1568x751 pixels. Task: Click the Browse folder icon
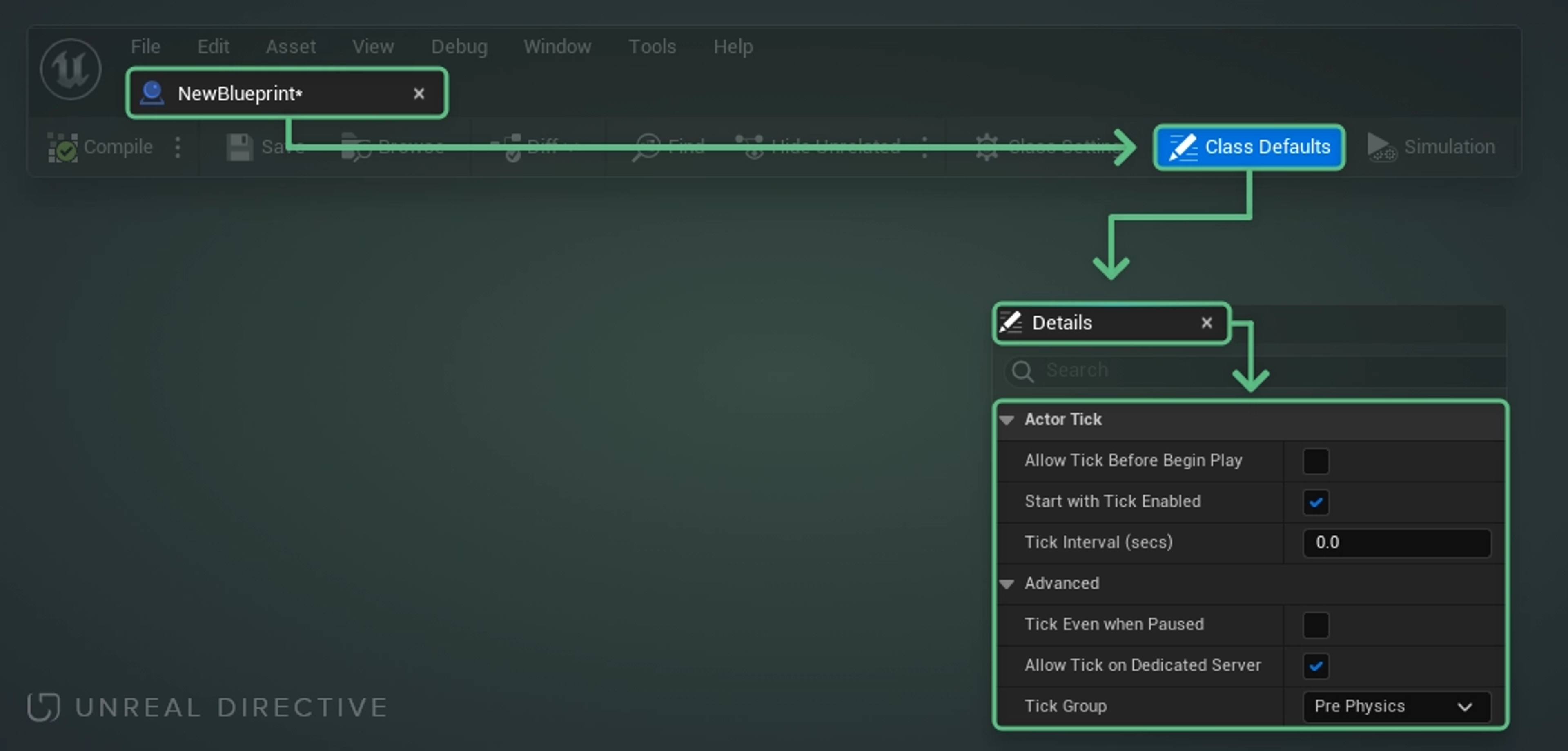coord(356,147)
